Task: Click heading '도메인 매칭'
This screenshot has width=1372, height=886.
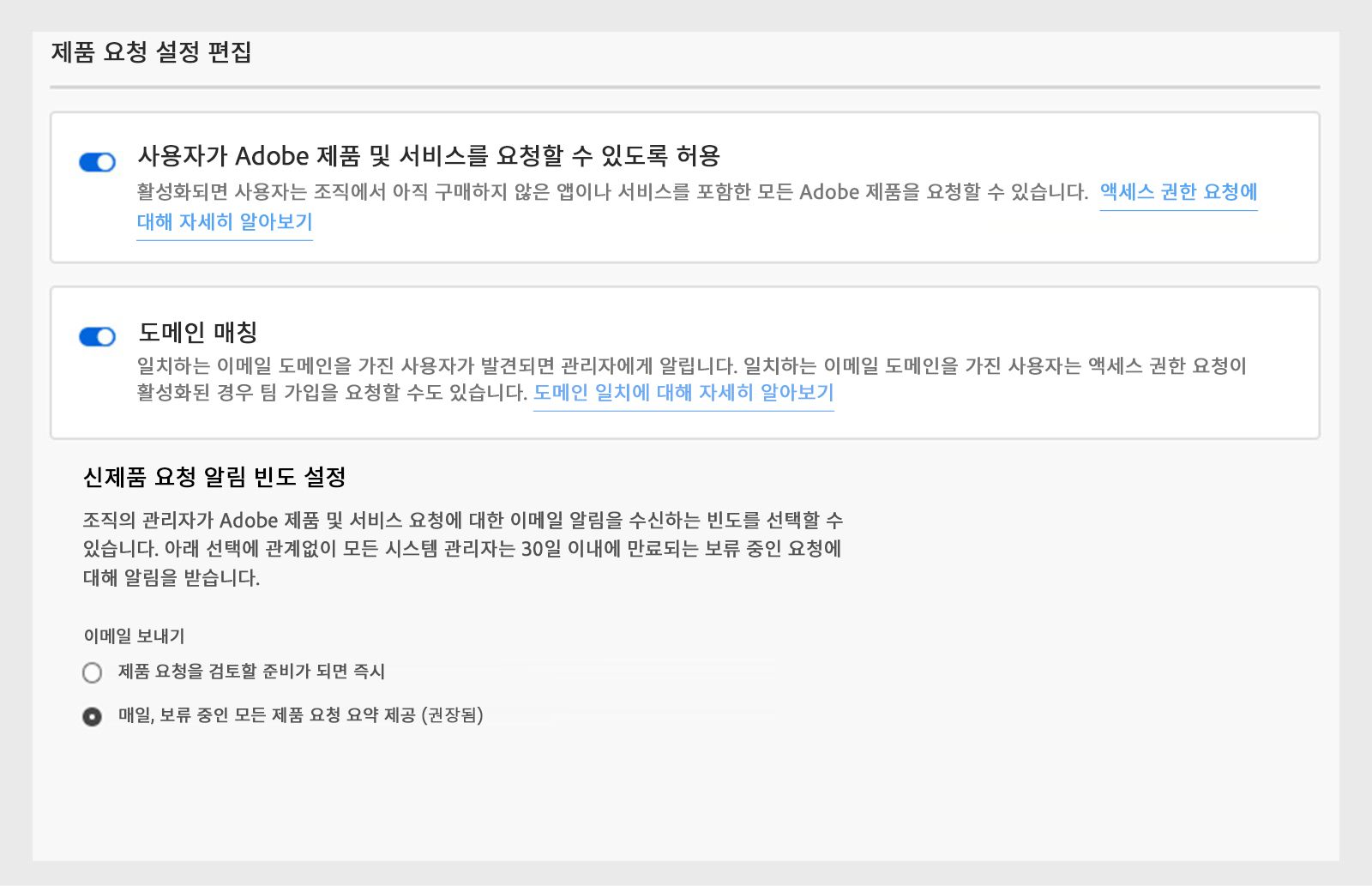Action: point(198,332)
